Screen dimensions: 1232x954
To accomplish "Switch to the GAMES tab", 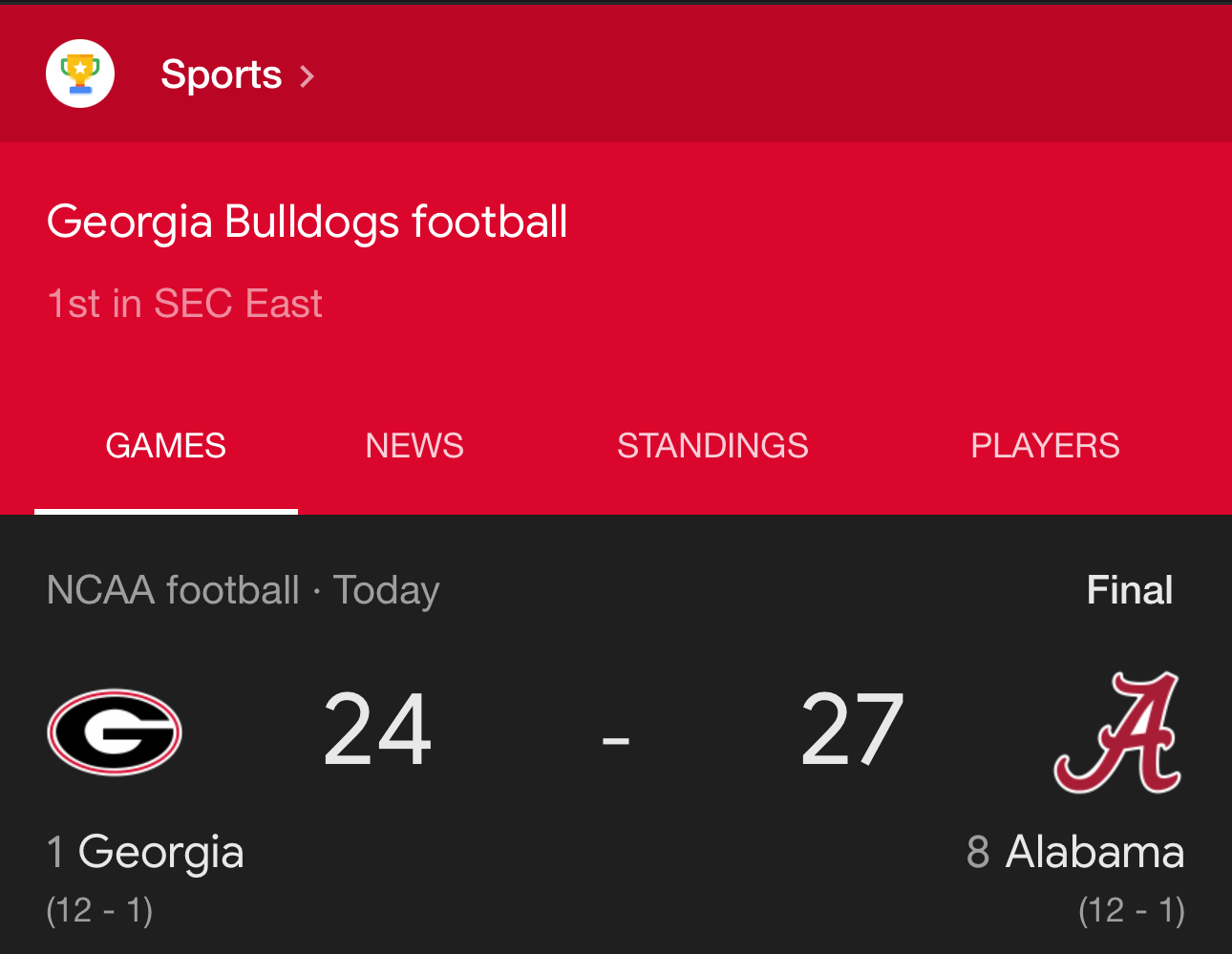I will 165,446.
